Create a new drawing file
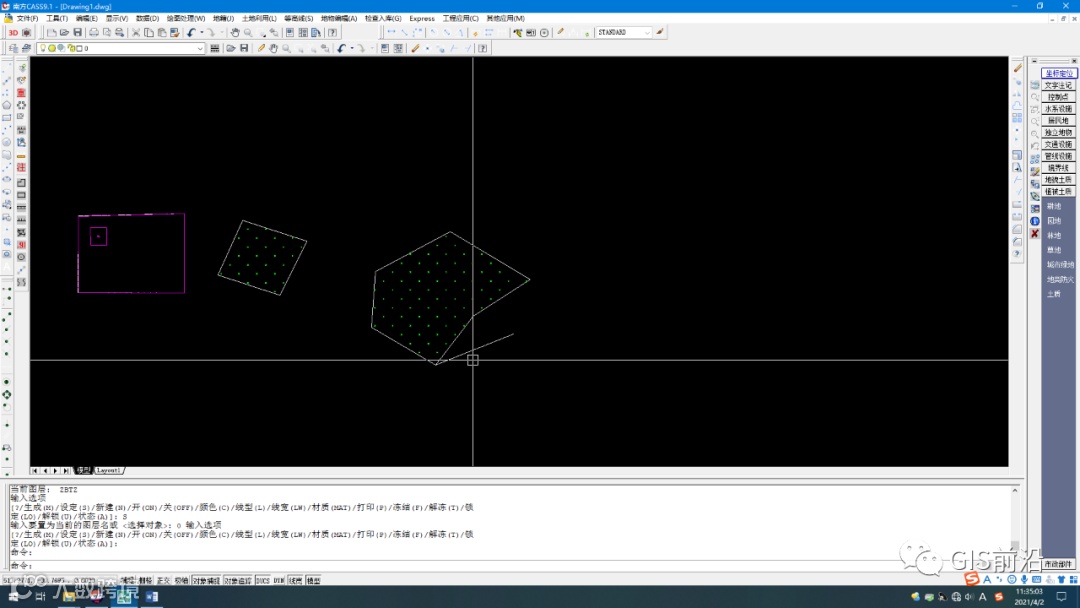 [52, 32]
